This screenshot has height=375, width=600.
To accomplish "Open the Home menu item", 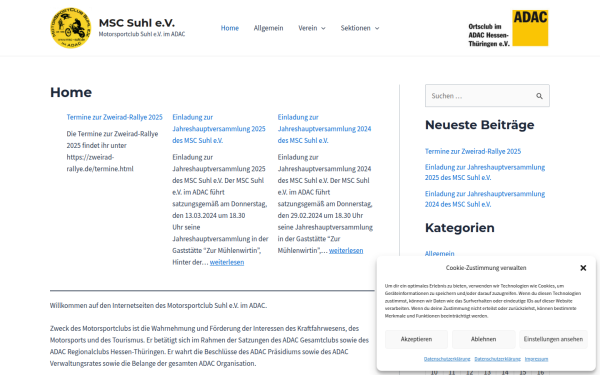I will (230, 28).
